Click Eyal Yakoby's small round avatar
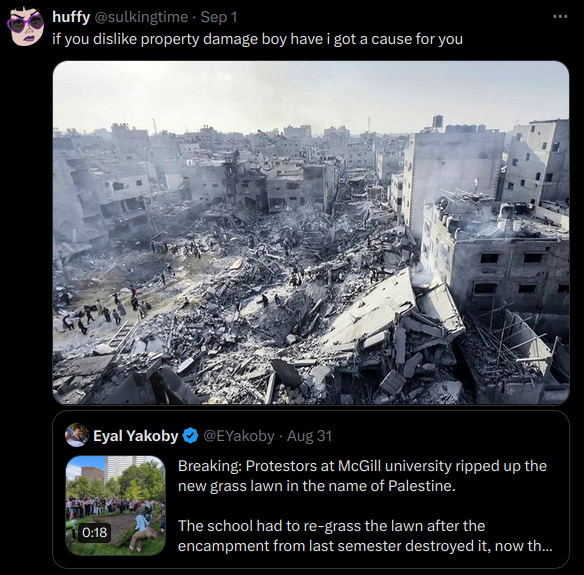 click(77, 435)
